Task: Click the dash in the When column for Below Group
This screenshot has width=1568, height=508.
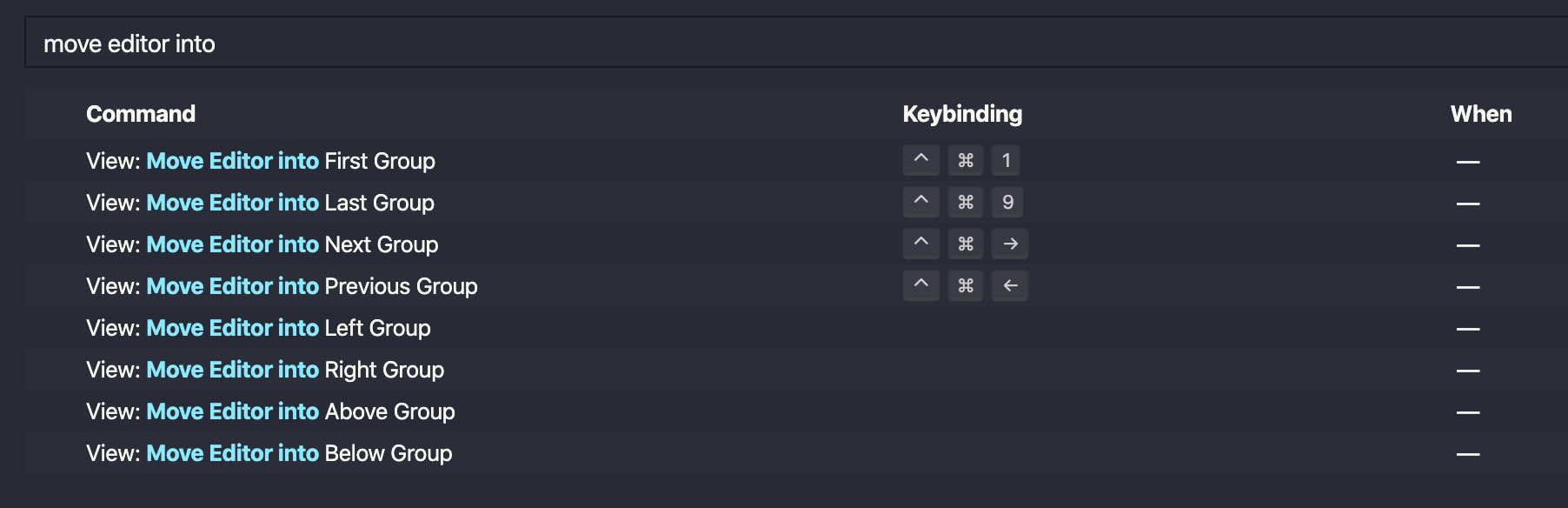Action: 1469,452
